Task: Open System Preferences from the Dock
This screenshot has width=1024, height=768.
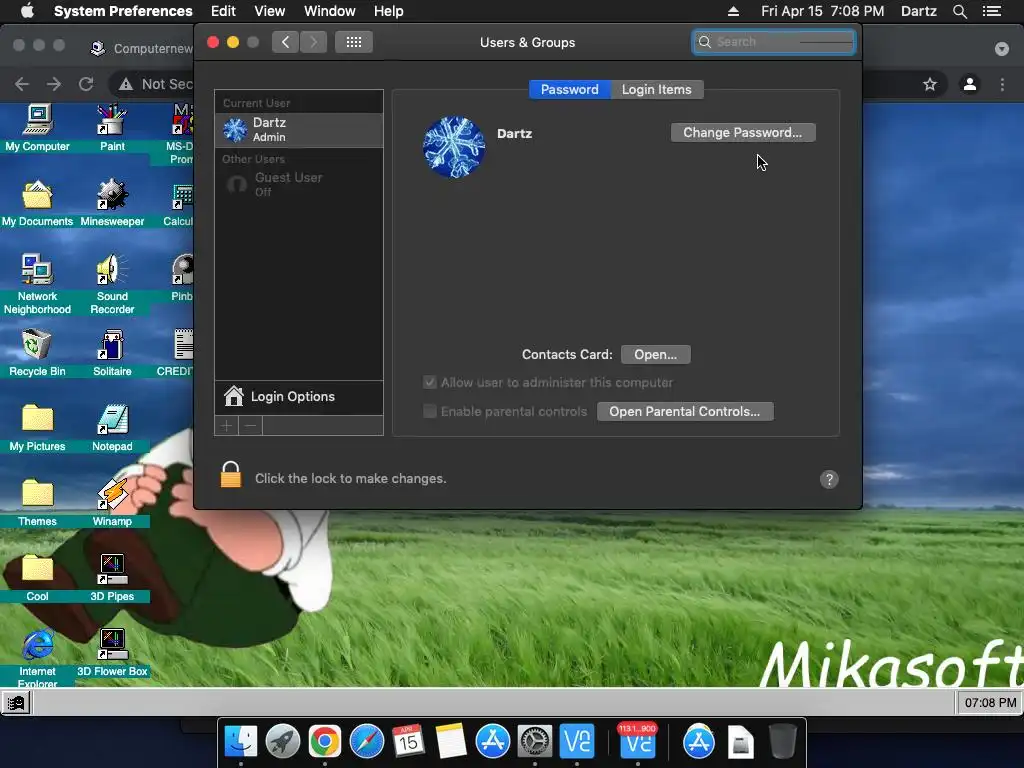Action: coord(535,742)
